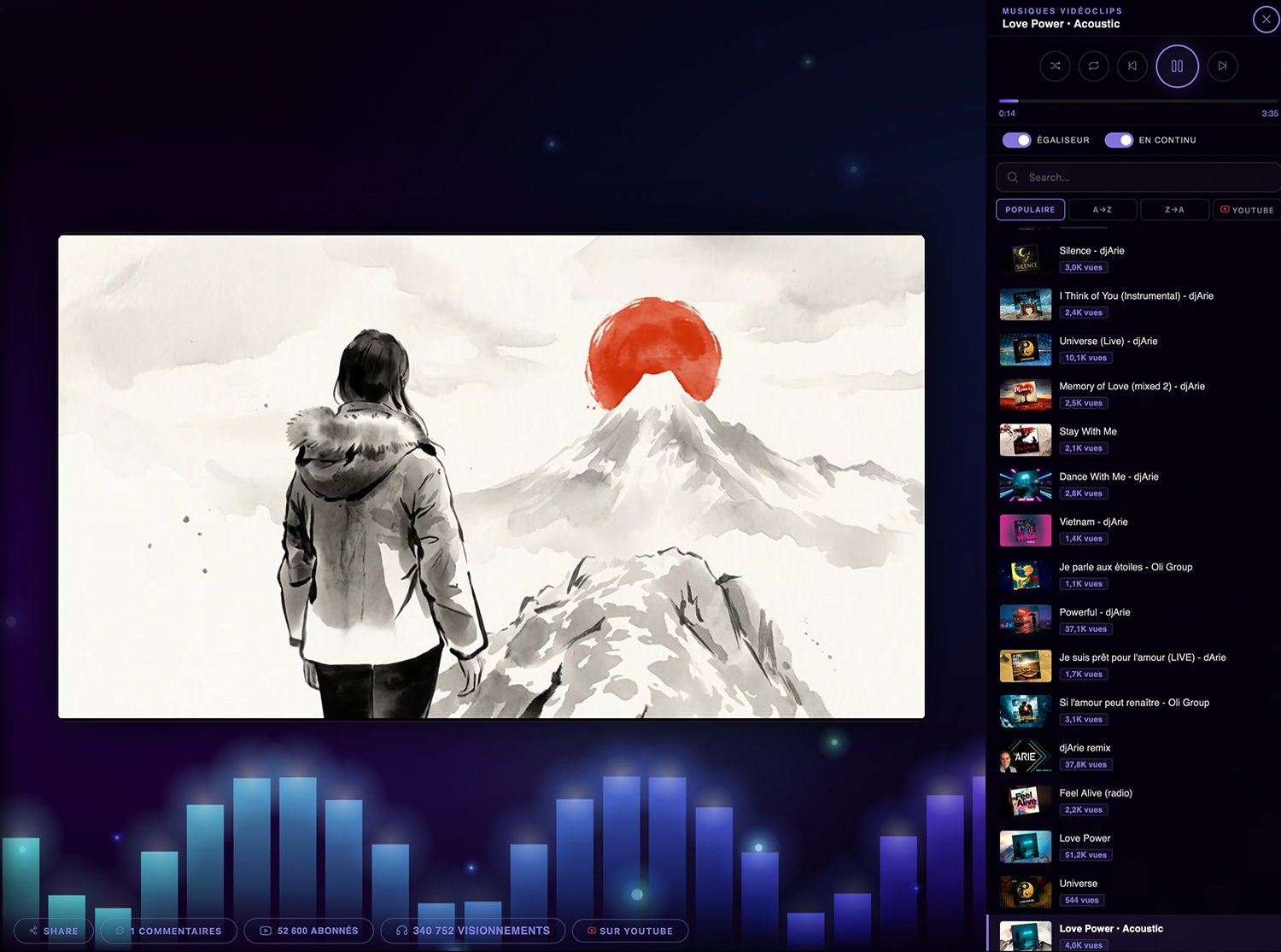1281x952 pixels.
Task: Select Love Power • Acoustic playlist thumbnail
Action: click(x=1026, y=937)
